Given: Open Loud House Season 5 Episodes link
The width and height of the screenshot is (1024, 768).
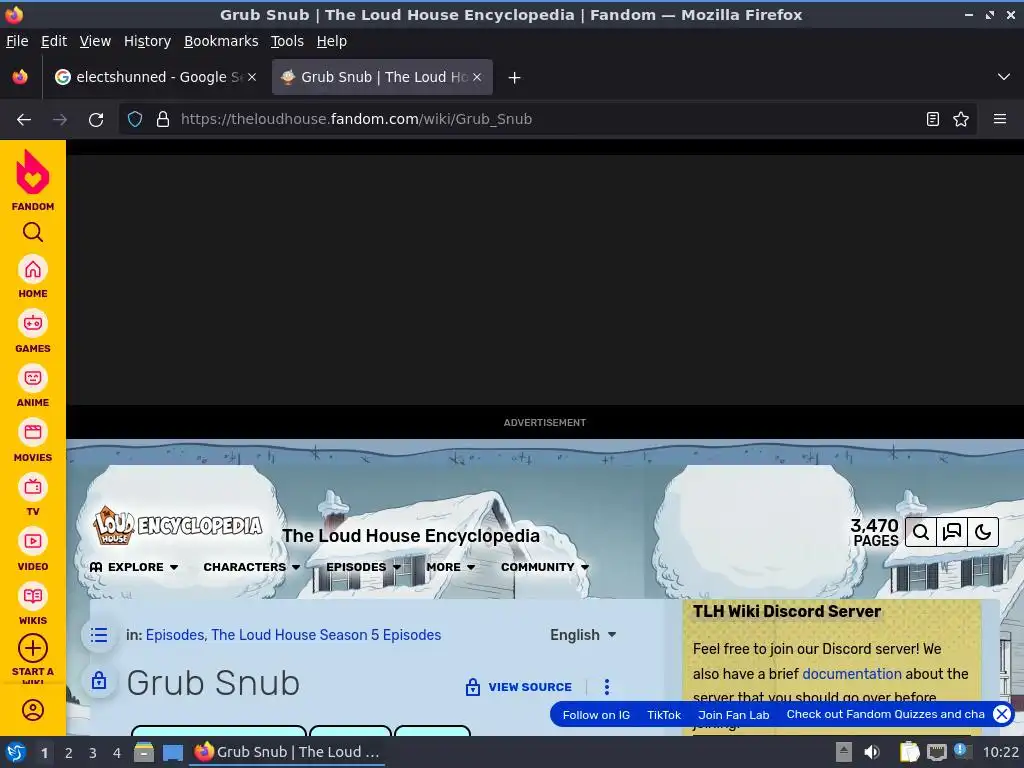Looking at the screenshot, I should tap(326, 635).
